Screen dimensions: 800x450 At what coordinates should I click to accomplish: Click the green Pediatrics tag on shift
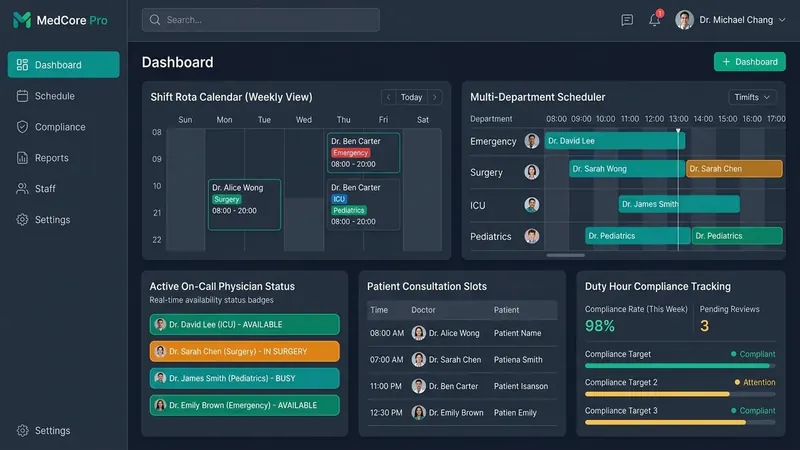[x=349, y=210]
